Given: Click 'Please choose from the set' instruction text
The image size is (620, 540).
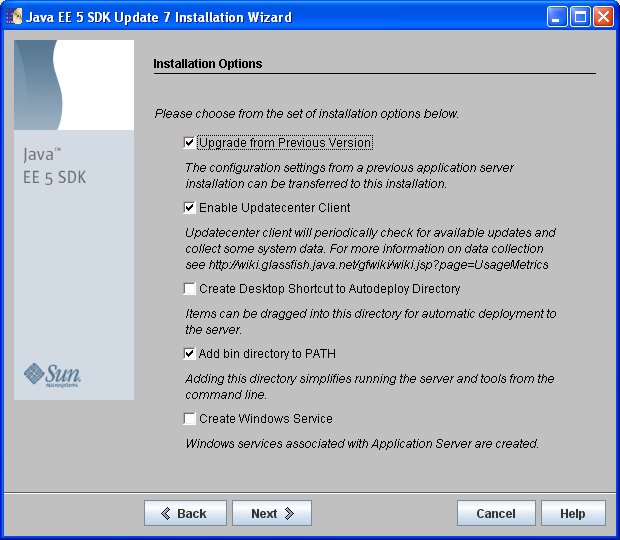Looking at the screenshot, I should click(306, 114).
